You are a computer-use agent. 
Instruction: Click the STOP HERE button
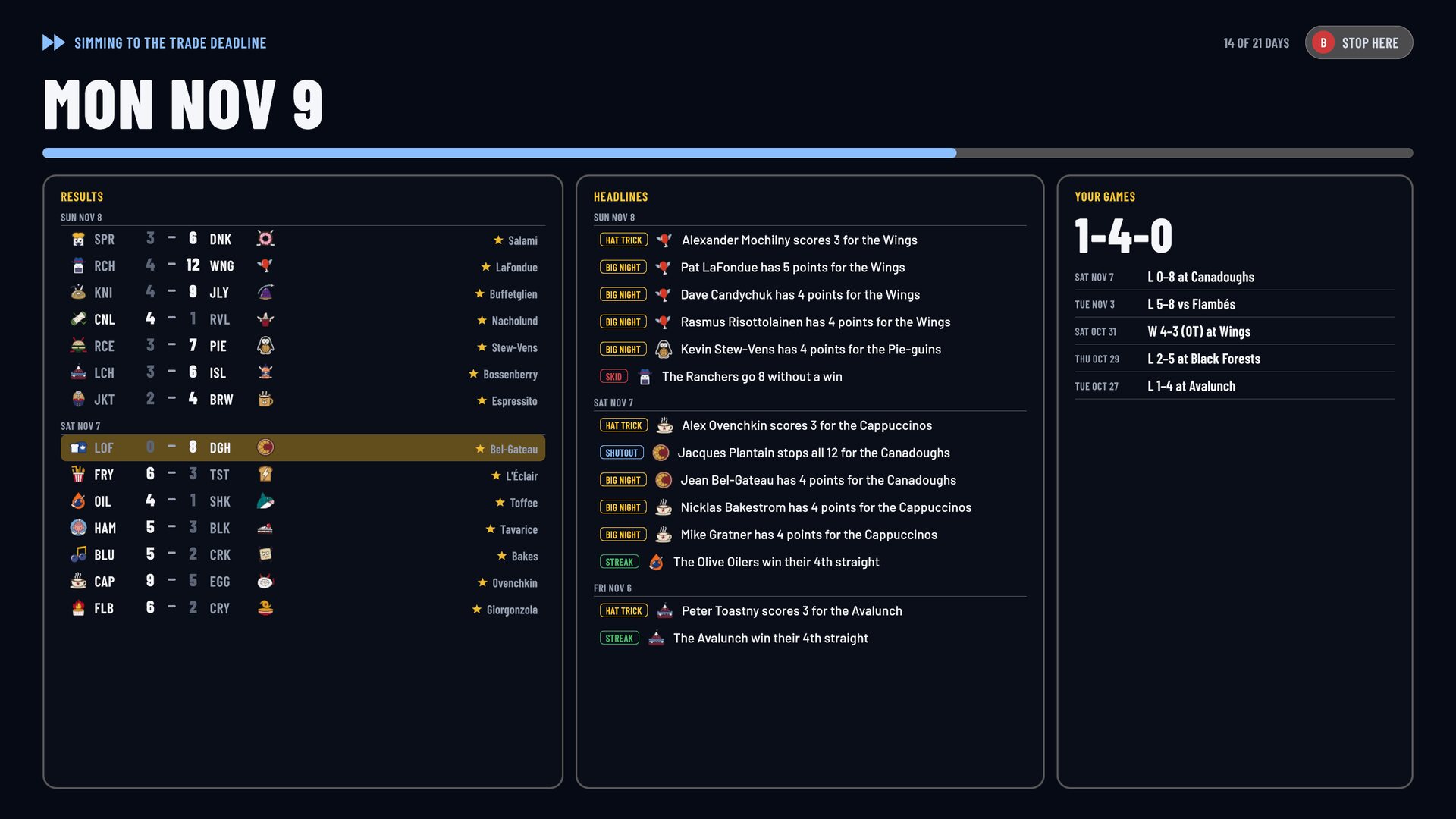point(1358,42)
